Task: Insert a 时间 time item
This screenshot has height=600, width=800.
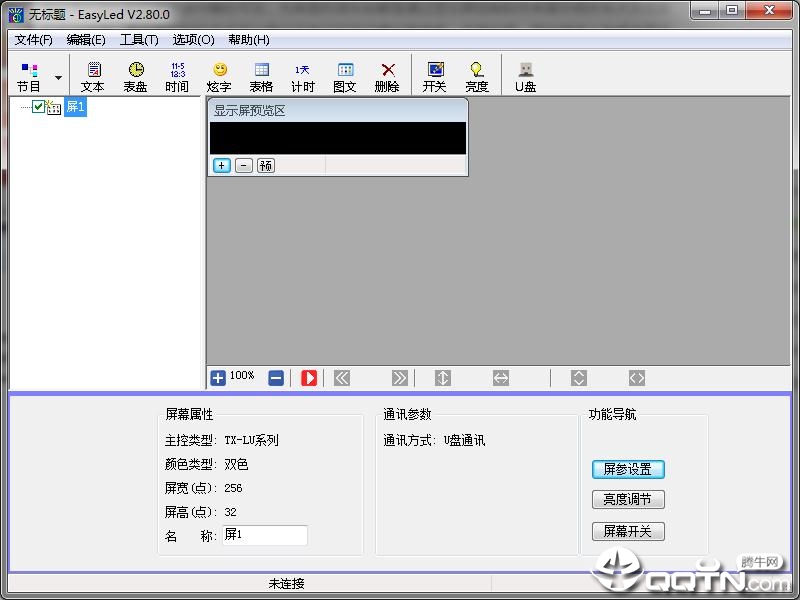Action: 177,77
